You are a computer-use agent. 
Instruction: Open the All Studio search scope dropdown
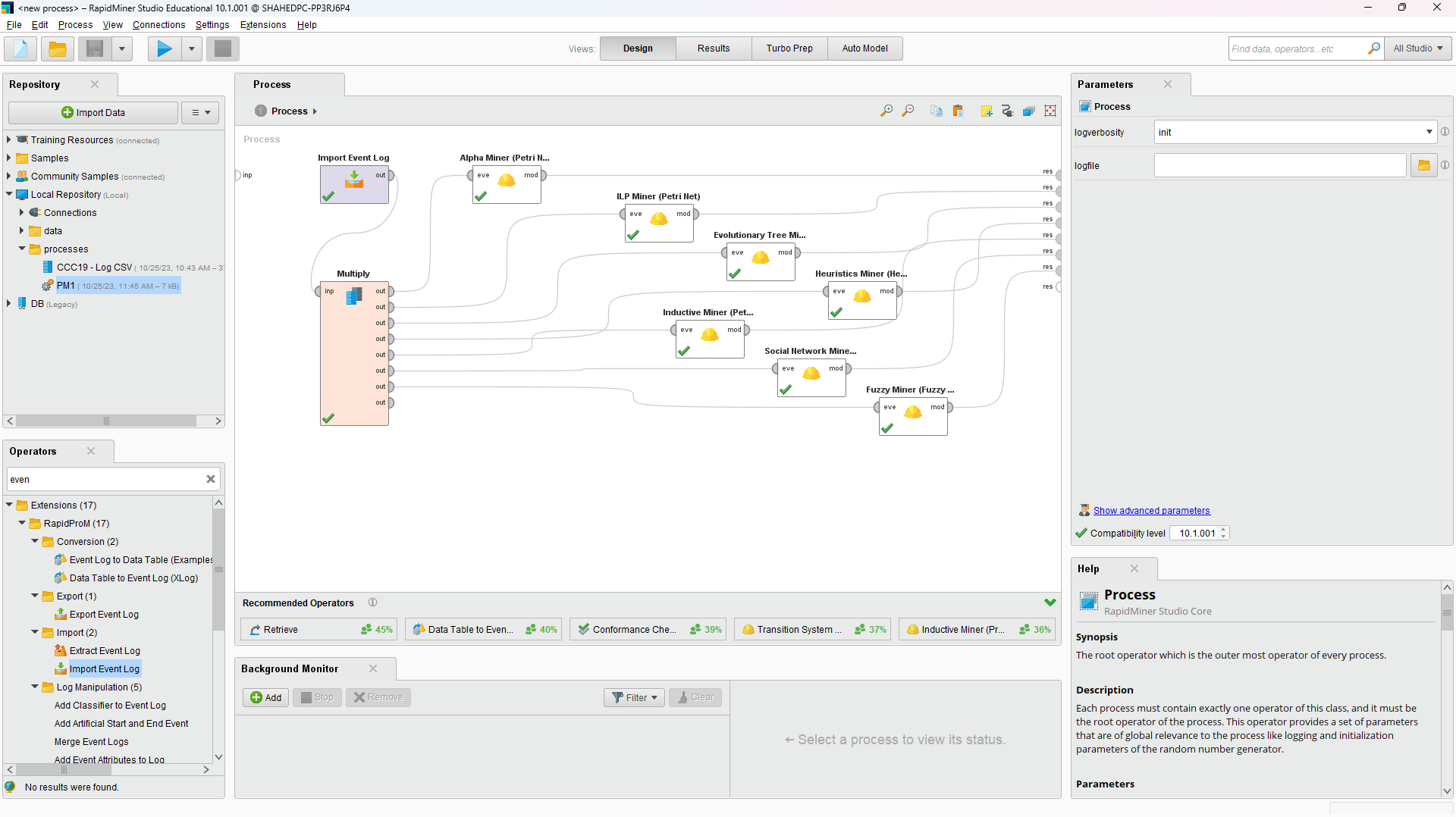tap(1417, 49)
